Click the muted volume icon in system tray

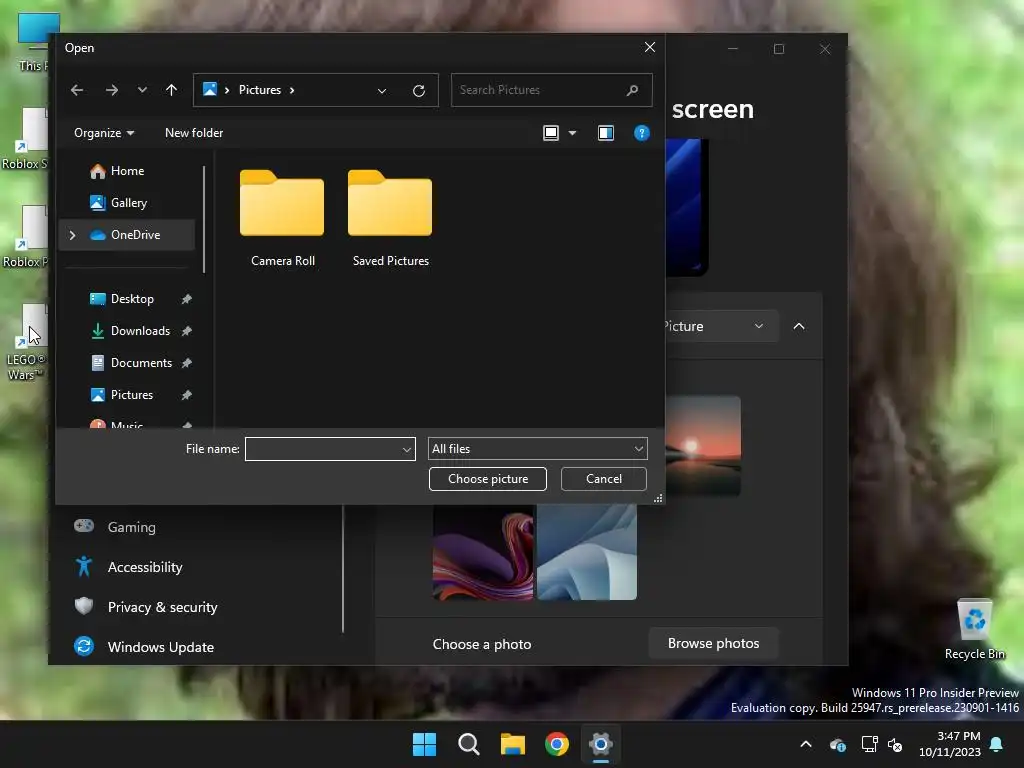click(895, 744)
